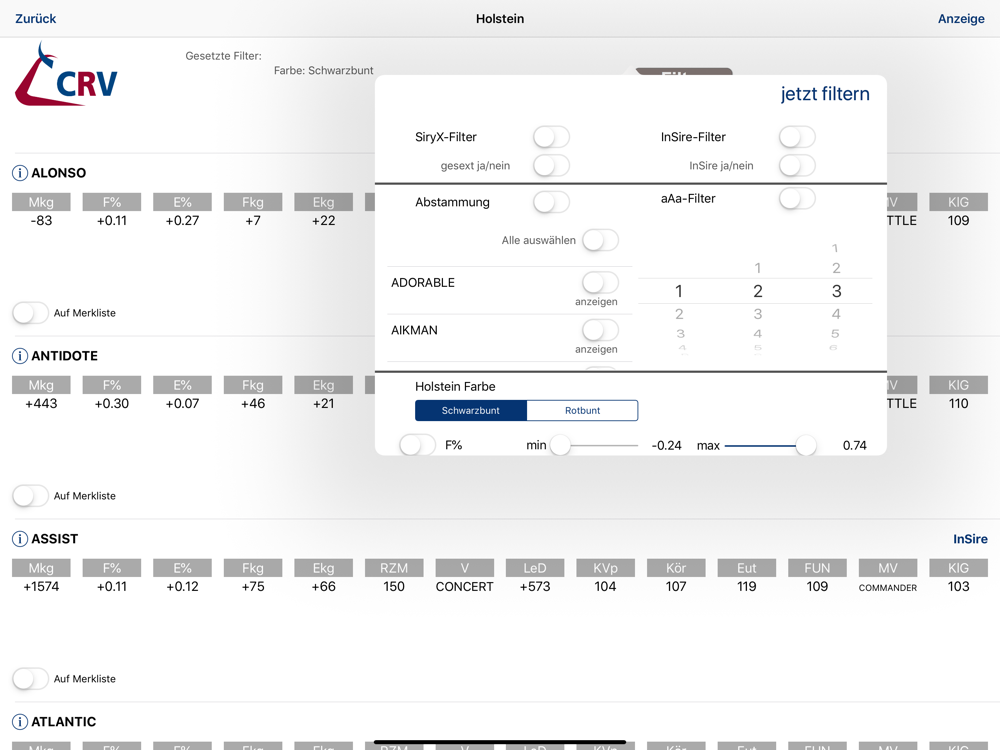Select Schwarzbunt Holstein color
Screen dimensions: 1000x750
471,411
